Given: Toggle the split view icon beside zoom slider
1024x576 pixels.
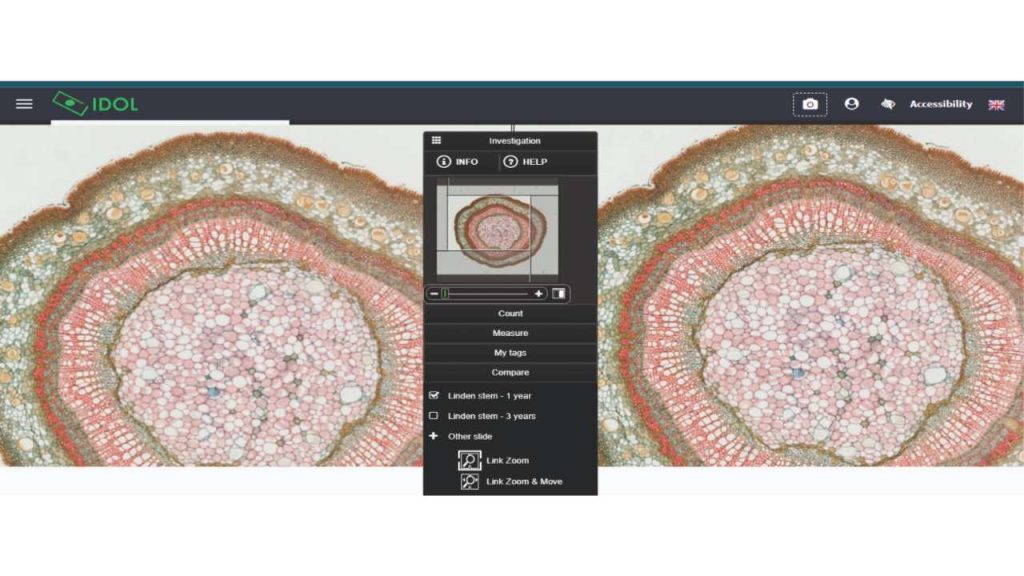Looking at the screenshot, I should [x=559, y=293].
